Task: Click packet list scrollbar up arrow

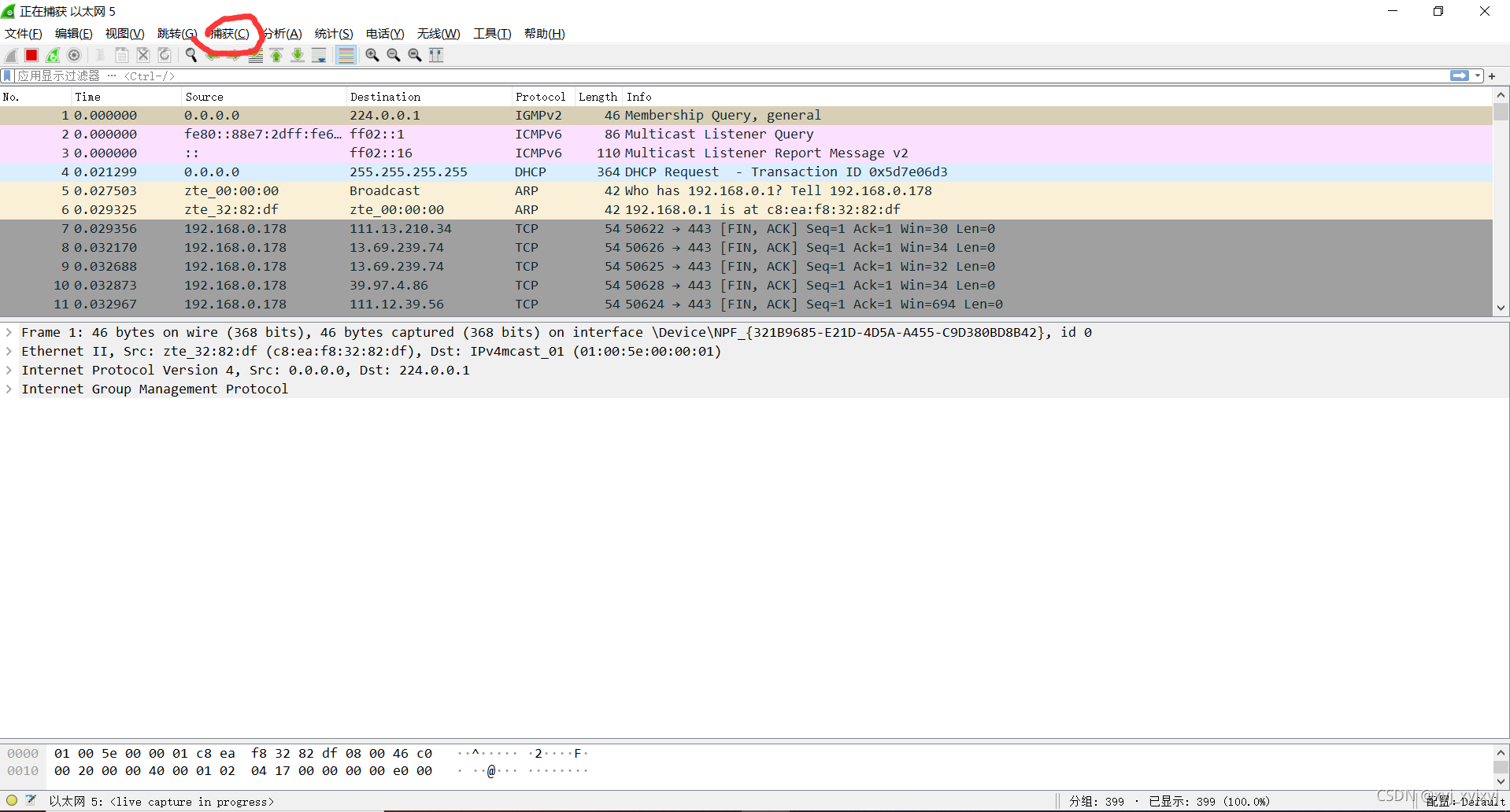Action: point(1501,95)
